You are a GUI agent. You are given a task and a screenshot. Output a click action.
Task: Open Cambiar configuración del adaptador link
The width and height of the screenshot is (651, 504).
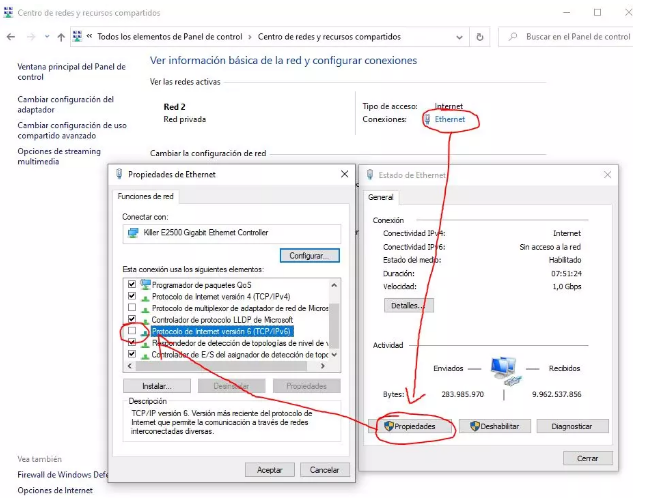[x=66, y=104]
